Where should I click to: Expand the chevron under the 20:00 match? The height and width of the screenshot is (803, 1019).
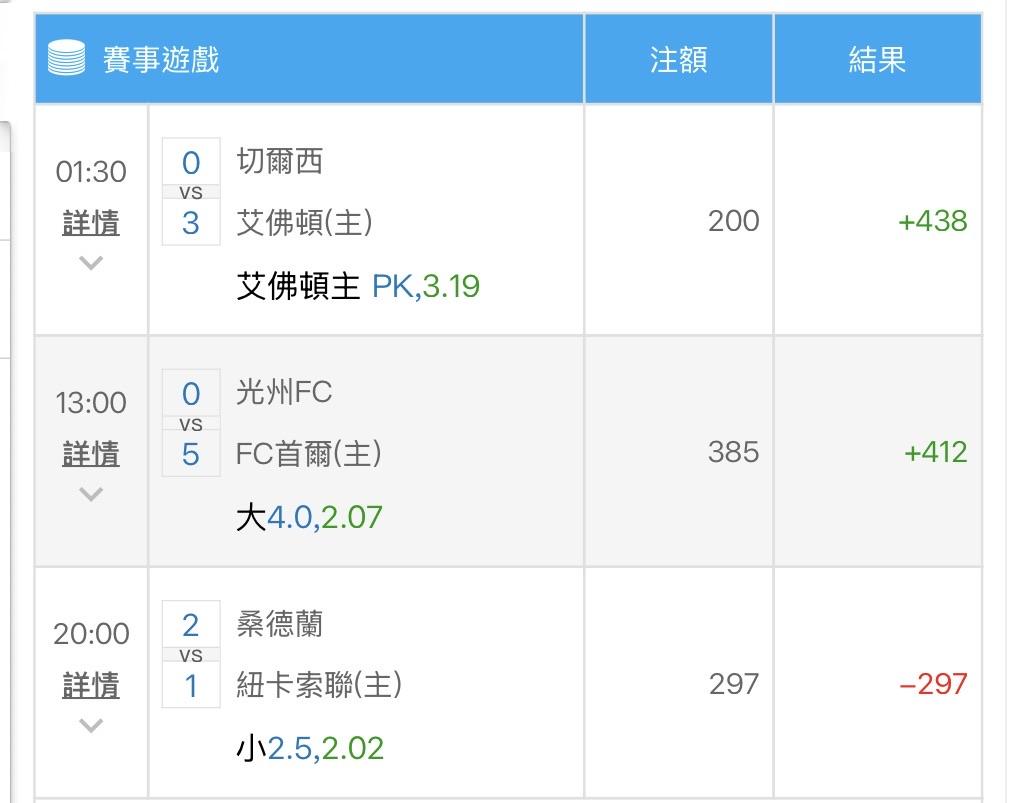pos(91,726)
